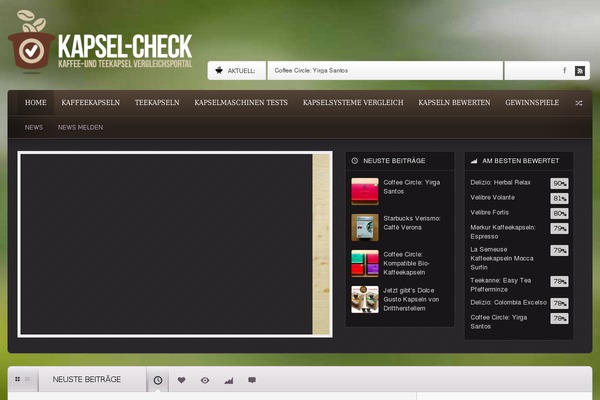This screenshot has width=600, height=400.
Task: Click clock icon in Neuste Beiträge widget
Action: [x=355, y=161]
